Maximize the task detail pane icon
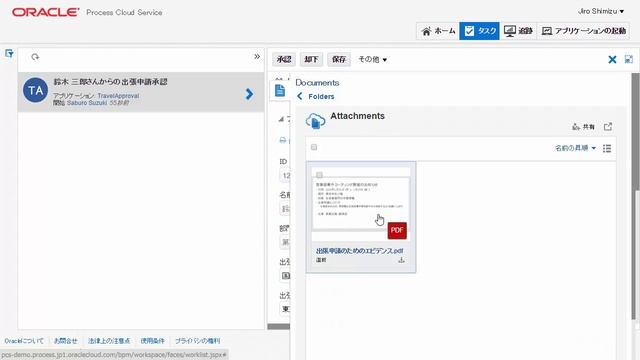Viewport: 640px width, 360px height. pyautogui.click(x=629, y=60)
